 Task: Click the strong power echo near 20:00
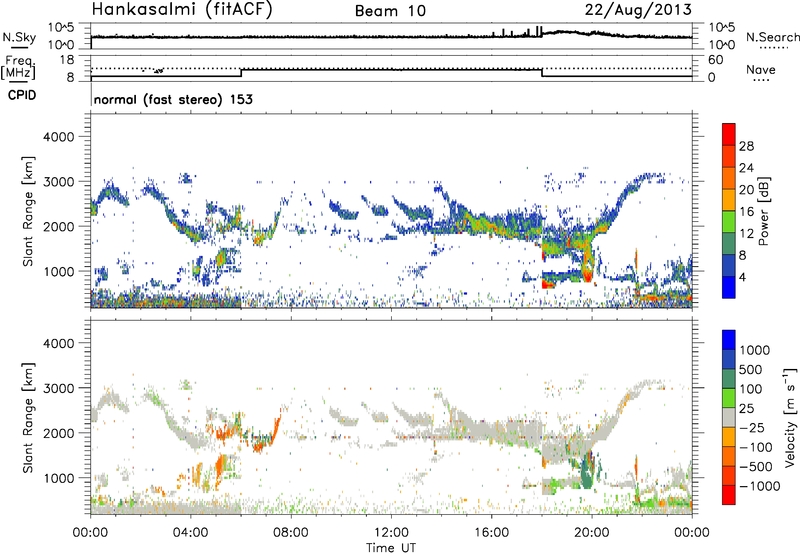(588, 274)
